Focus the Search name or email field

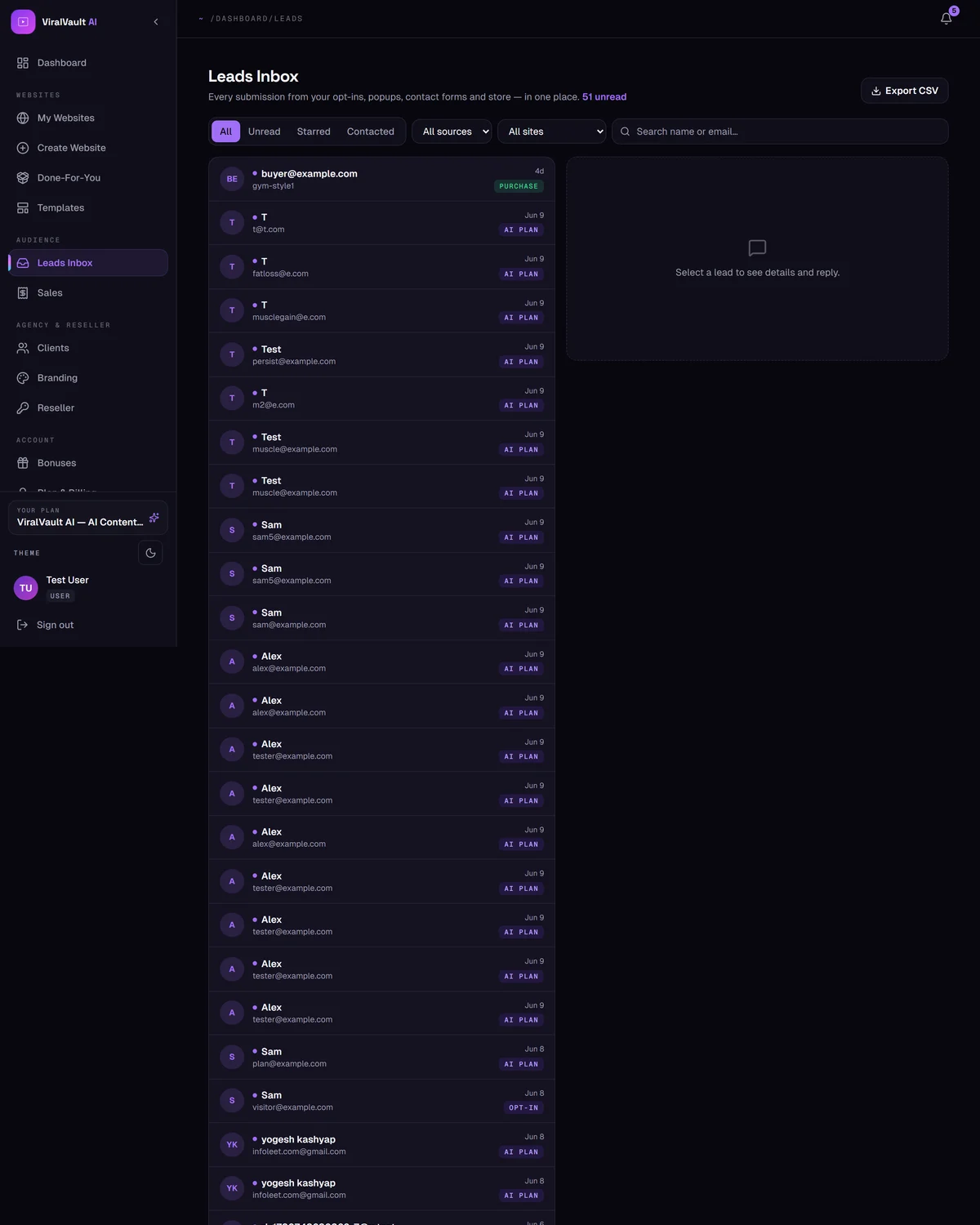(x=780, y=131)
